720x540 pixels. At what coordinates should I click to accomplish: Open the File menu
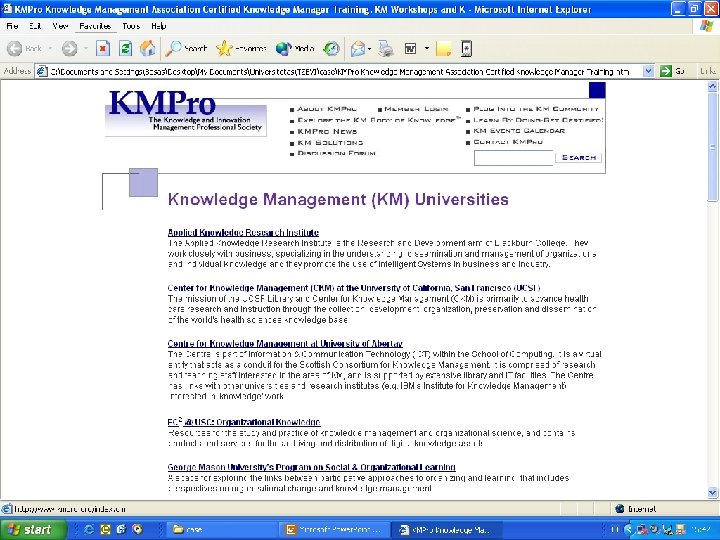(12, 26)
